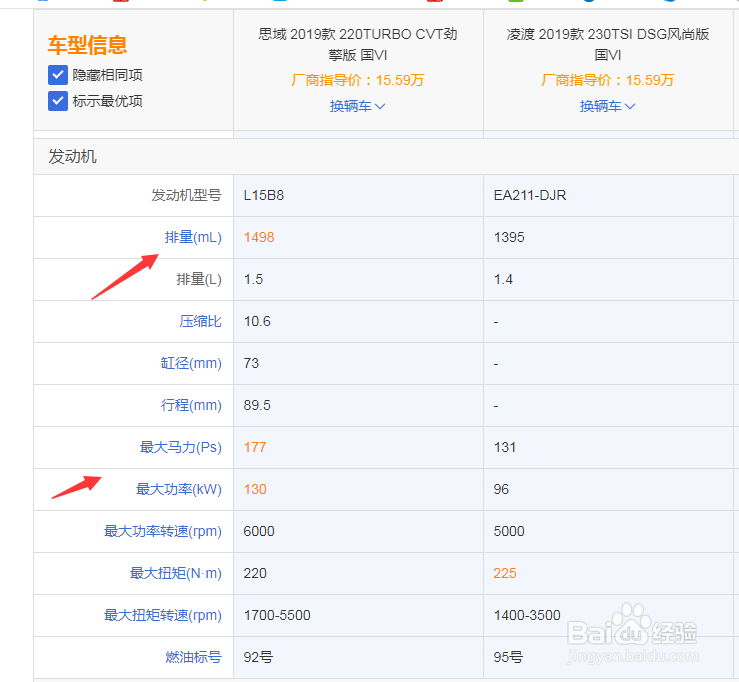Viewport: 739px width, 682px height.
Task: Open 换辆车 dropdown under 凌渡 2019款
Action: [608, 106]
